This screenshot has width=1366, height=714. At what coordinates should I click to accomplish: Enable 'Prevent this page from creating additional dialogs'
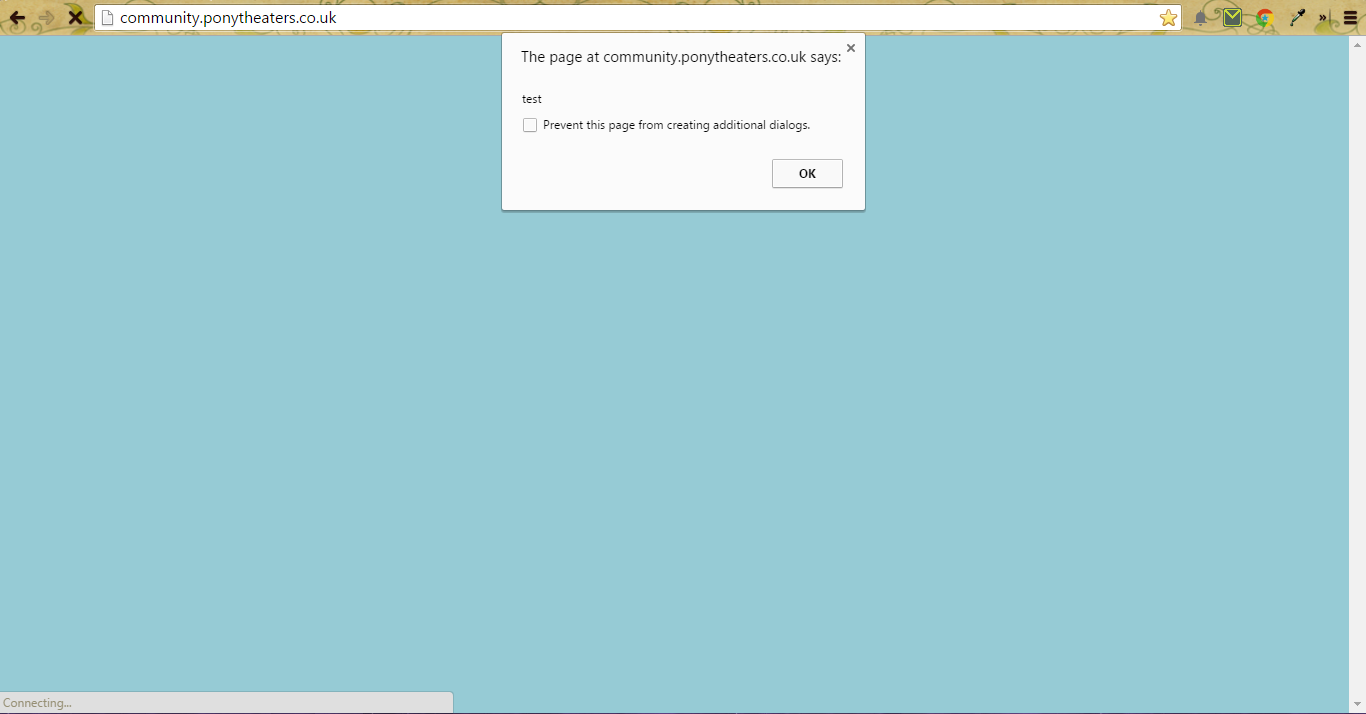pos(530,125)
